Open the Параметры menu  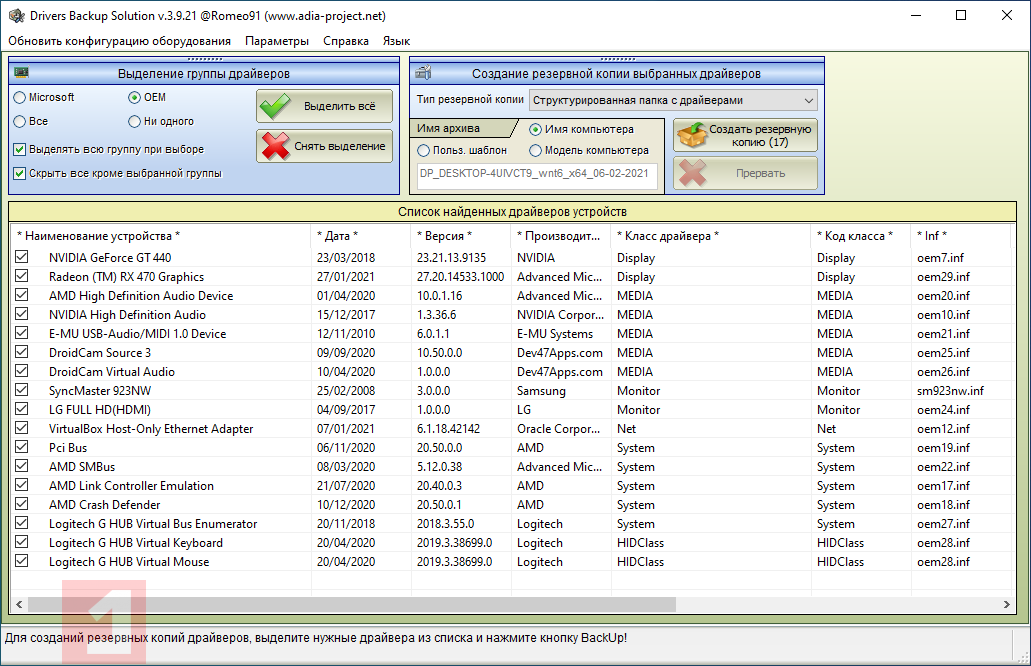coord(277,41)
